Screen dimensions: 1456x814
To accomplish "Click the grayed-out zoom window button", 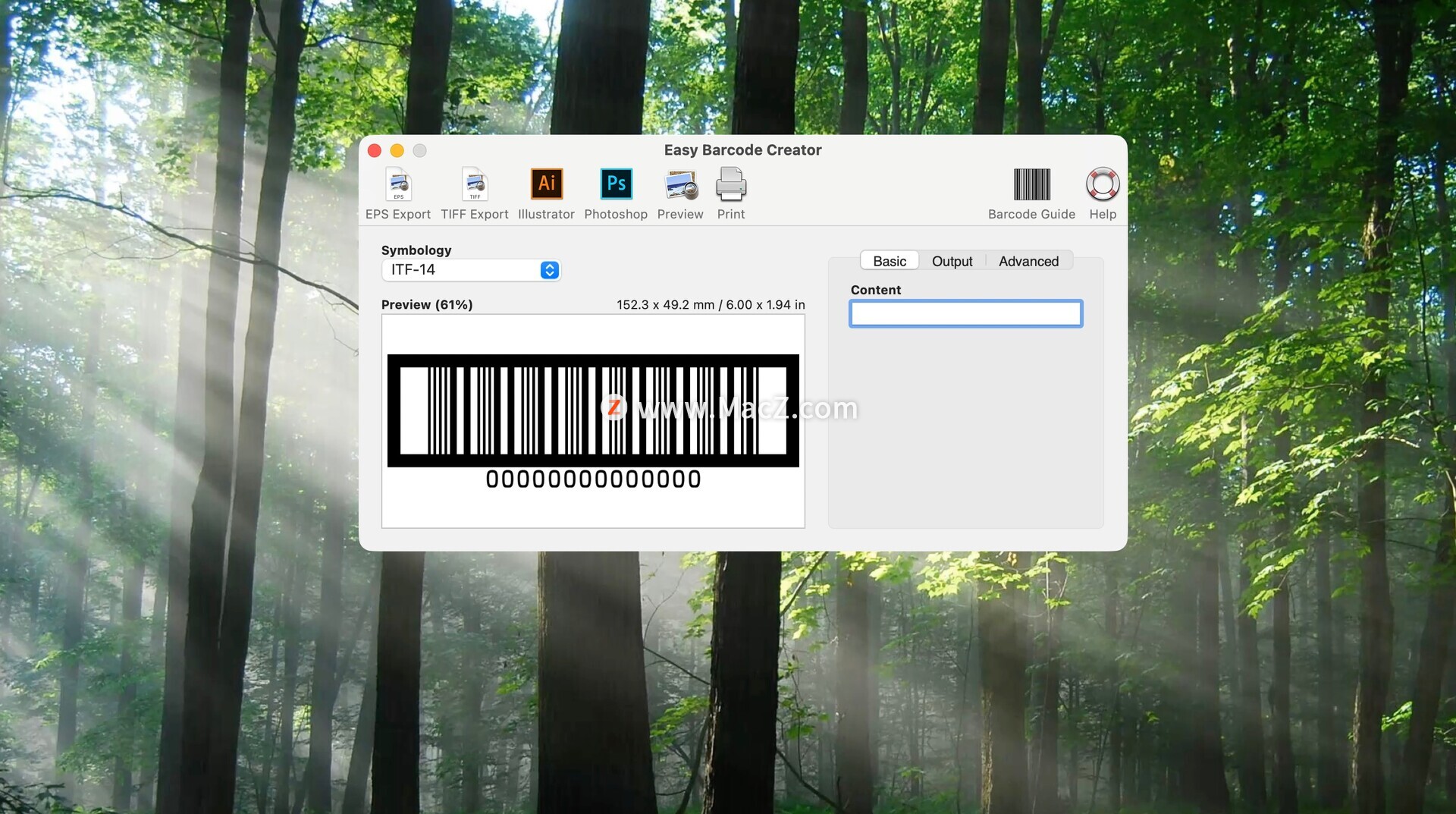I will (x=419, y=151).
